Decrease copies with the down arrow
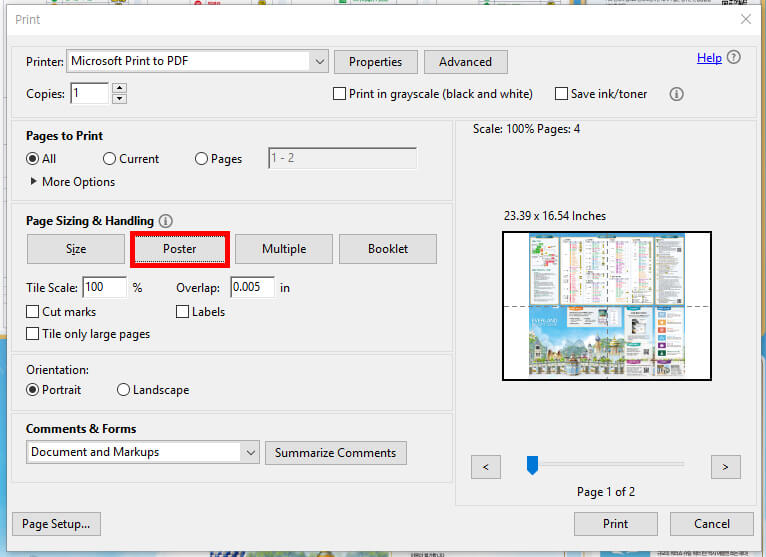The height and width of the screenshot is (557, 766). [x=120, y=99]
